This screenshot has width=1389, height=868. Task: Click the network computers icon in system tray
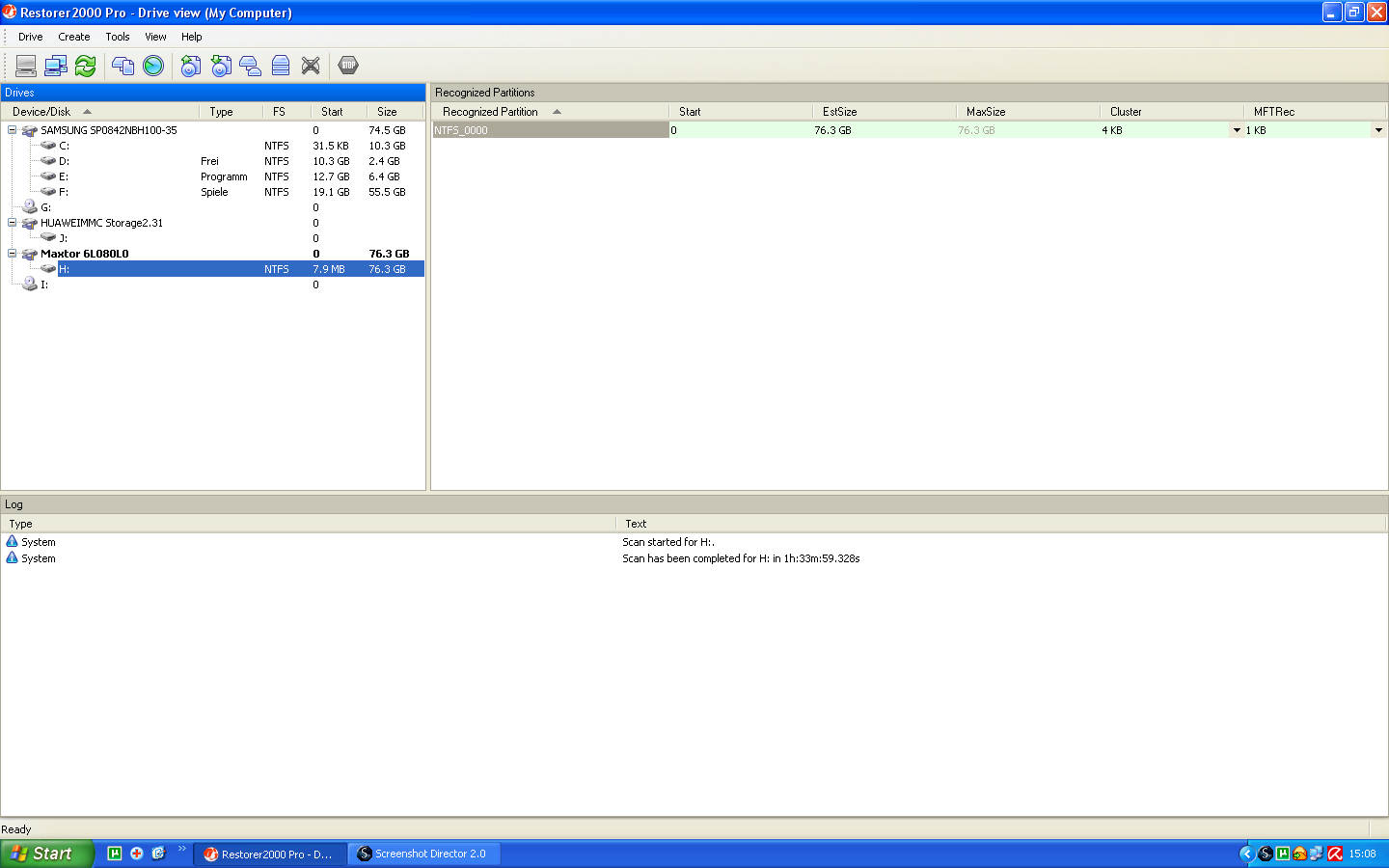(1317, 854)
